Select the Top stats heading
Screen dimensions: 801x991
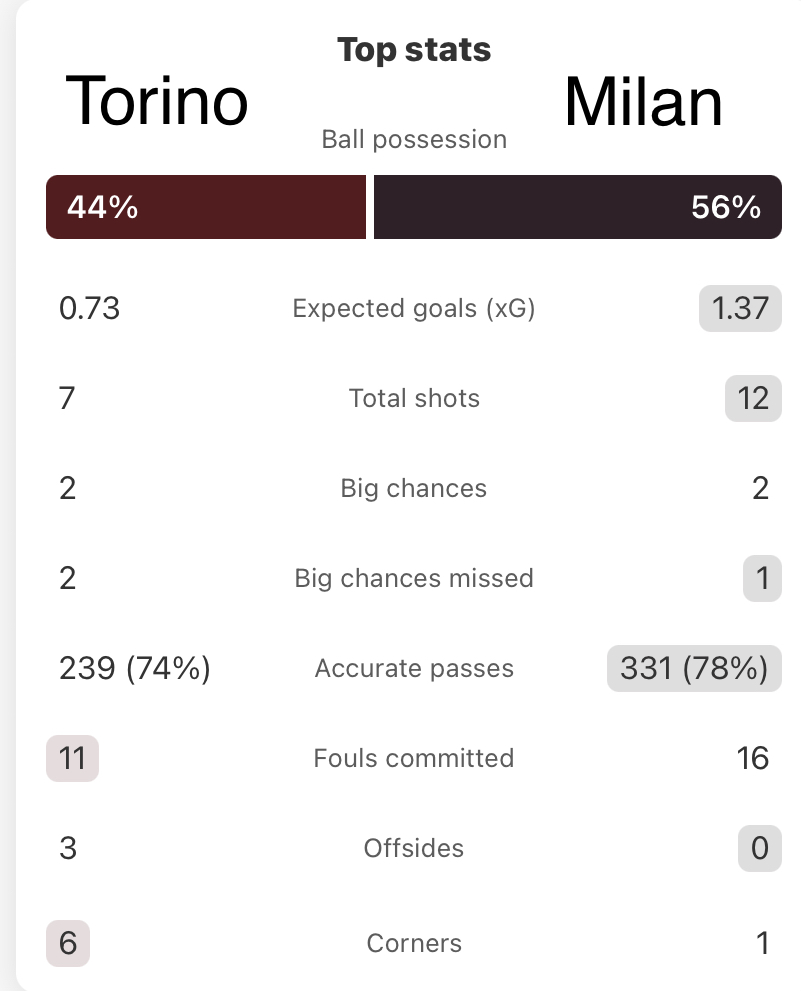[414, 49]
